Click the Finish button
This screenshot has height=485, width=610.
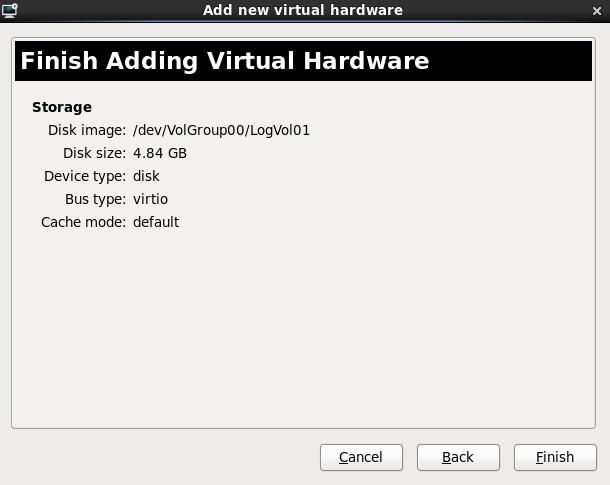[x=555, y=457]
